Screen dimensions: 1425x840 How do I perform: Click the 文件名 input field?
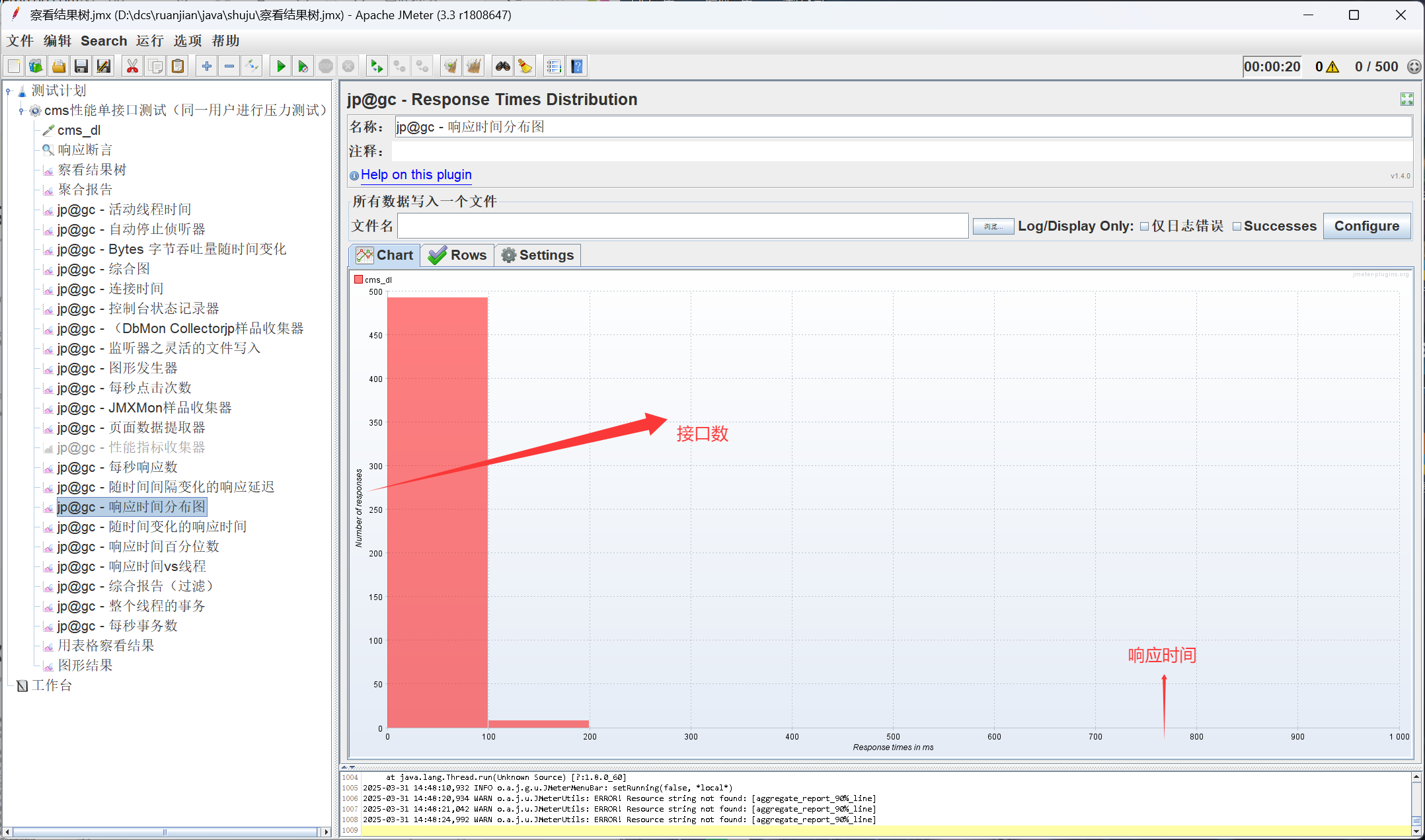click(x=682, y=226)
